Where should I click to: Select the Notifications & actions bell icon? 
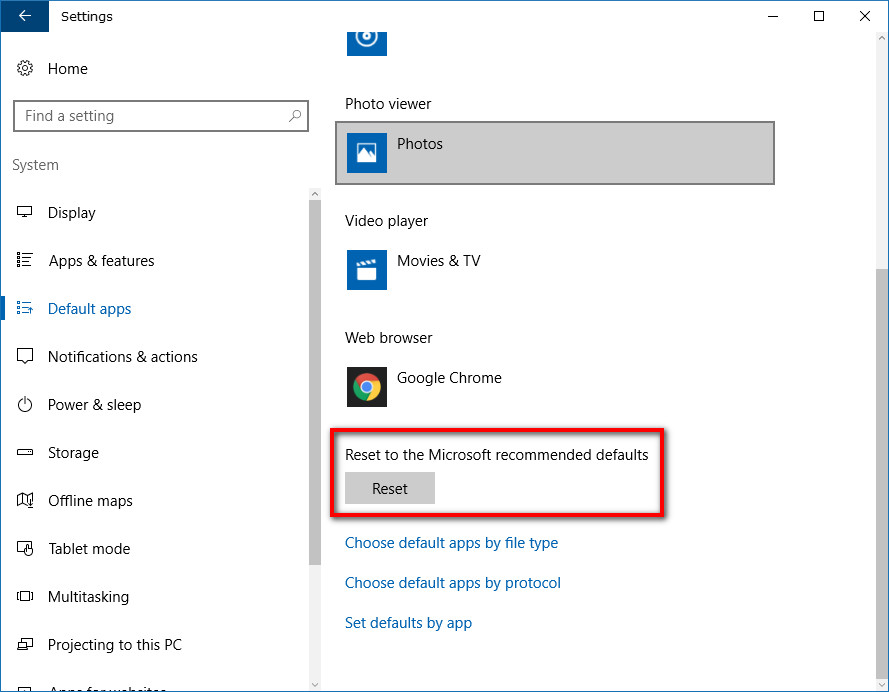click(x=28, y=356)
